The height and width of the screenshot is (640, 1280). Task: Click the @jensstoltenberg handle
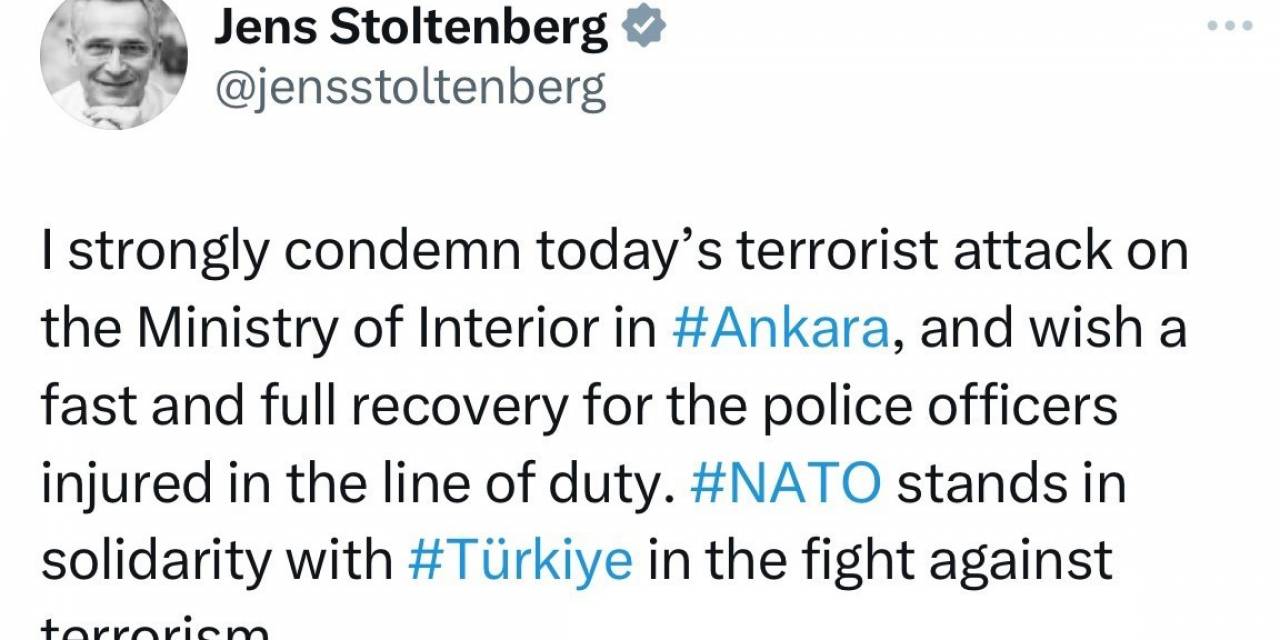(410, 85)
